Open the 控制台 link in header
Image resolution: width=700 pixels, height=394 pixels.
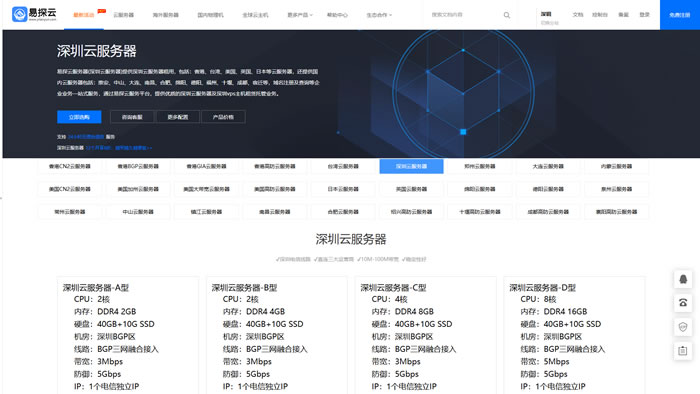[600, 15]
